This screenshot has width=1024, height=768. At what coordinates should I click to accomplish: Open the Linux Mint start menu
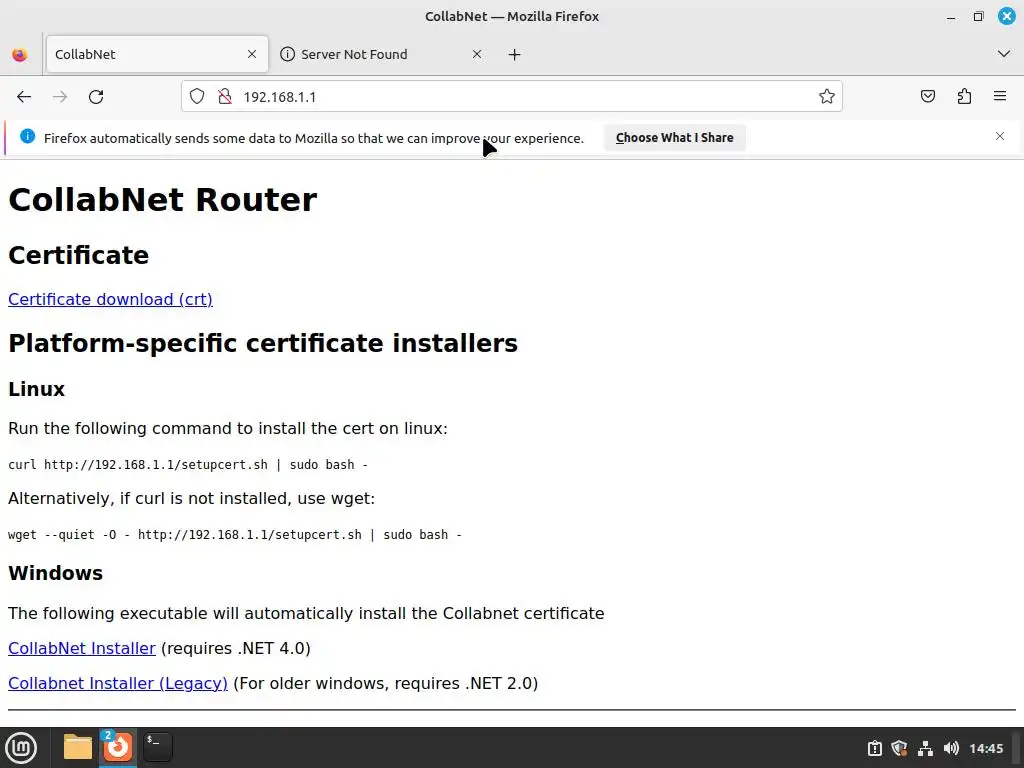click(x=21, y=748)
